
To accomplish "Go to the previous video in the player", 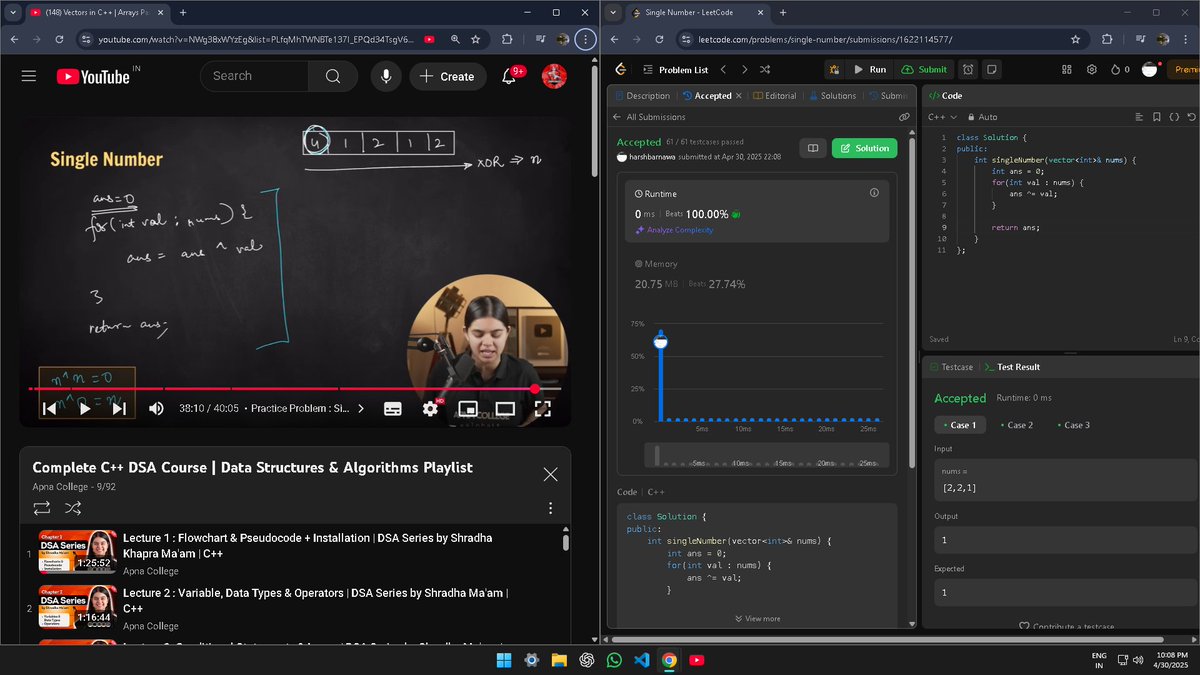I will pos(49,408).
